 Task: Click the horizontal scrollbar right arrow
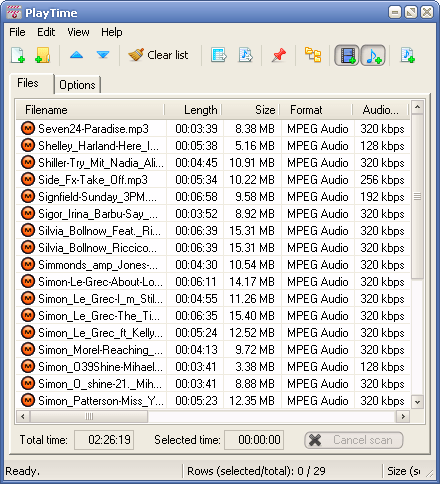click(x=403, y=416)
